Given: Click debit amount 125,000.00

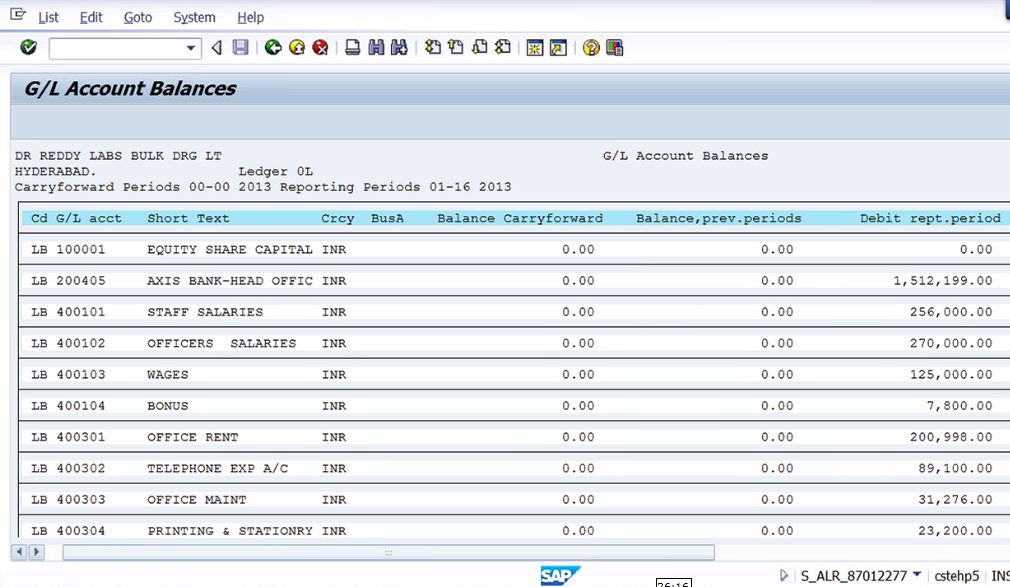Looking at the screenshot, I should [x=951, y=374].
